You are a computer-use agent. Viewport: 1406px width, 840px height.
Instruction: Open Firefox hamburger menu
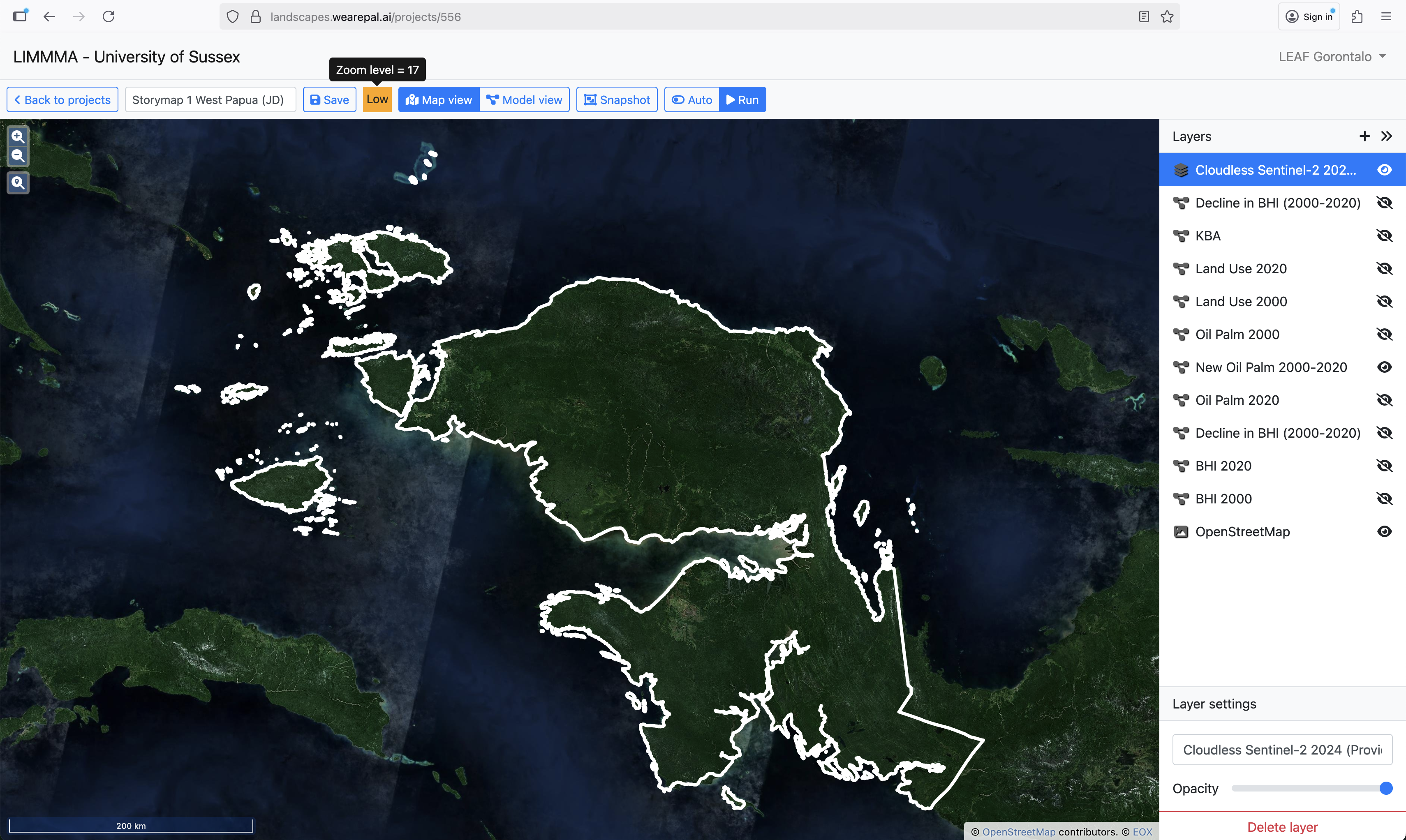tap(1386, 17)
